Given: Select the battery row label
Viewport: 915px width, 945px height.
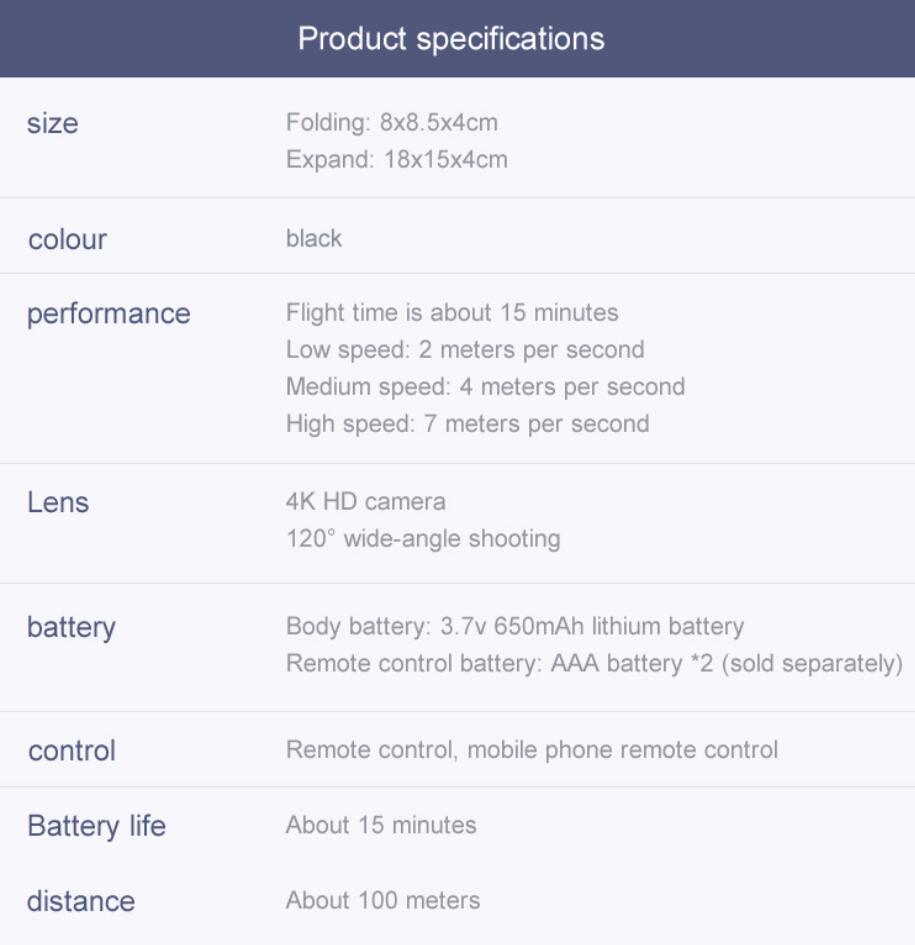Looking at the screenshot, I should click(x=71, y=627).
